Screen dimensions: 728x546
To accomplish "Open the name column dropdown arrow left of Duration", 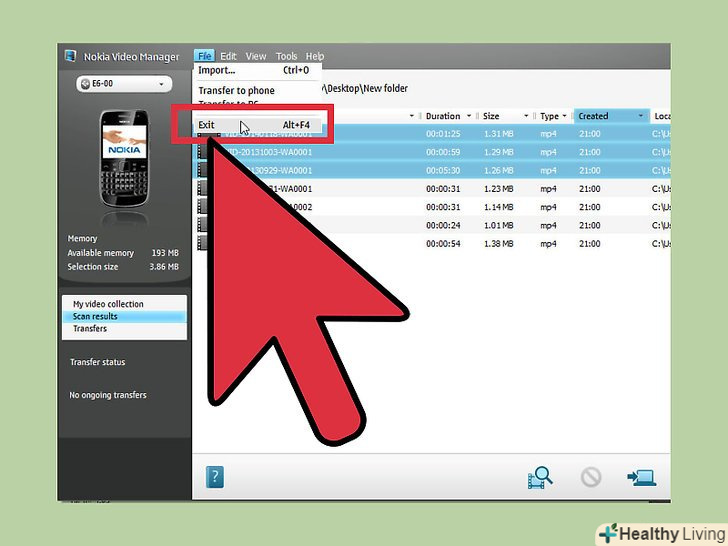I will [411, 116].
